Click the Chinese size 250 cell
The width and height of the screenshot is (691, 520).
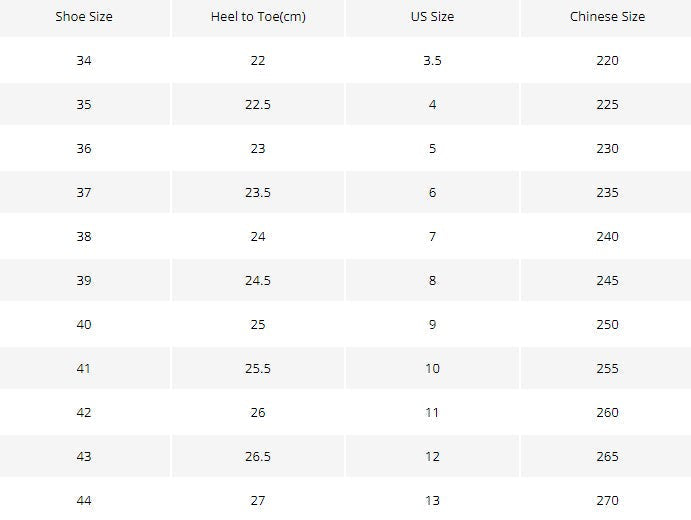click(x=607, y=325)
